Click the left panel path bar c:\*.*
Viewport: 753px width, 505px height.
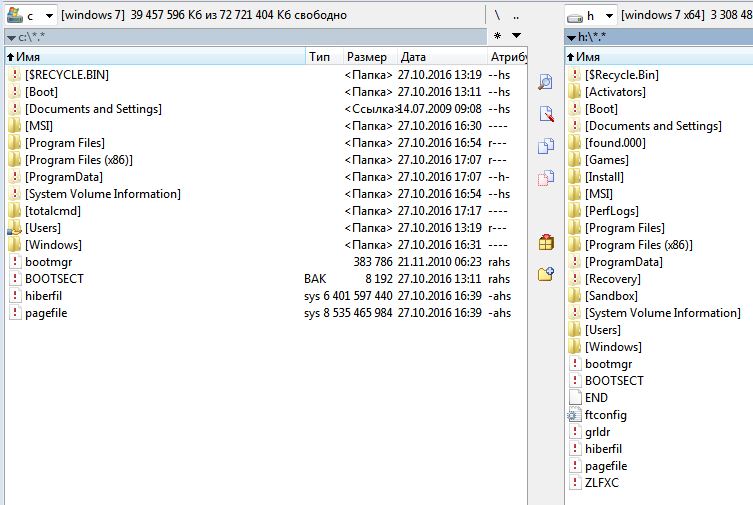point(246,37)
